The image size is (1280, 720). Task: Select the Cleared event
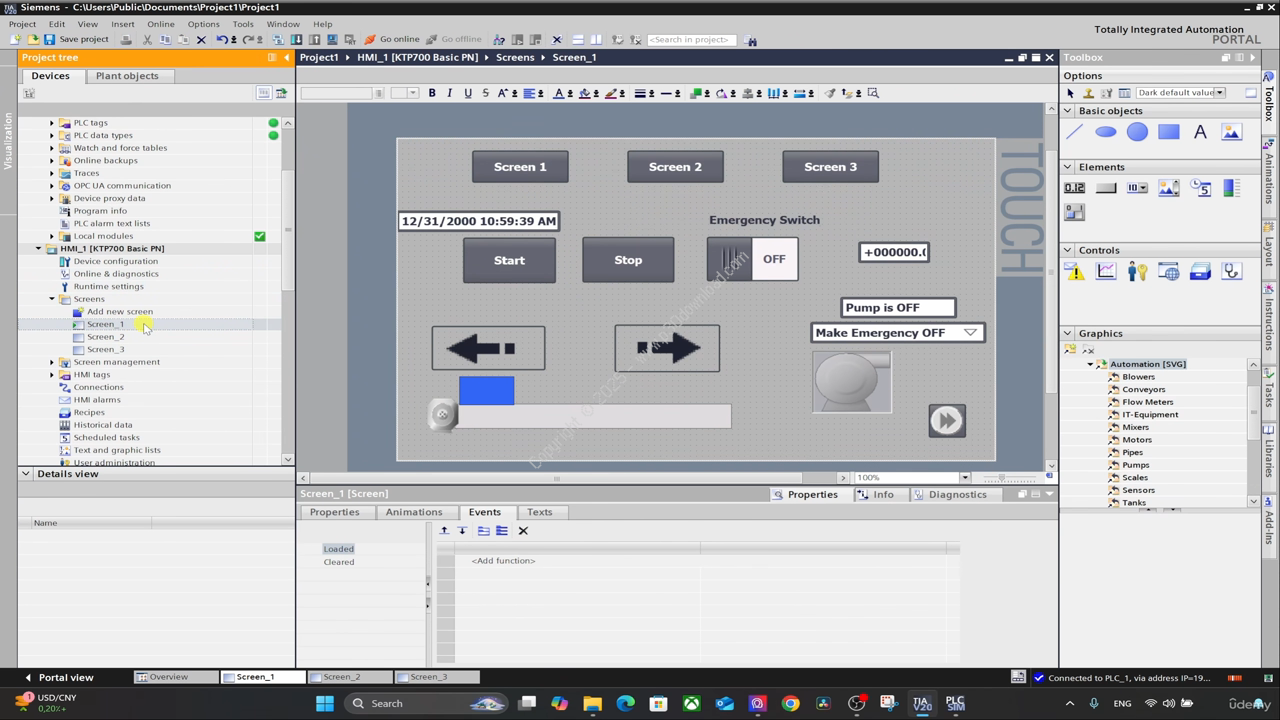pyautogui.click(x=339, y=562)
